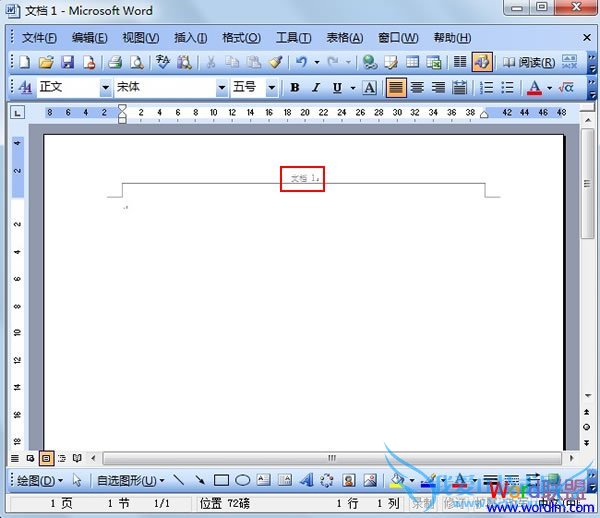
Task: Toggle Italic formatting
Action: [x=316, y=88]
